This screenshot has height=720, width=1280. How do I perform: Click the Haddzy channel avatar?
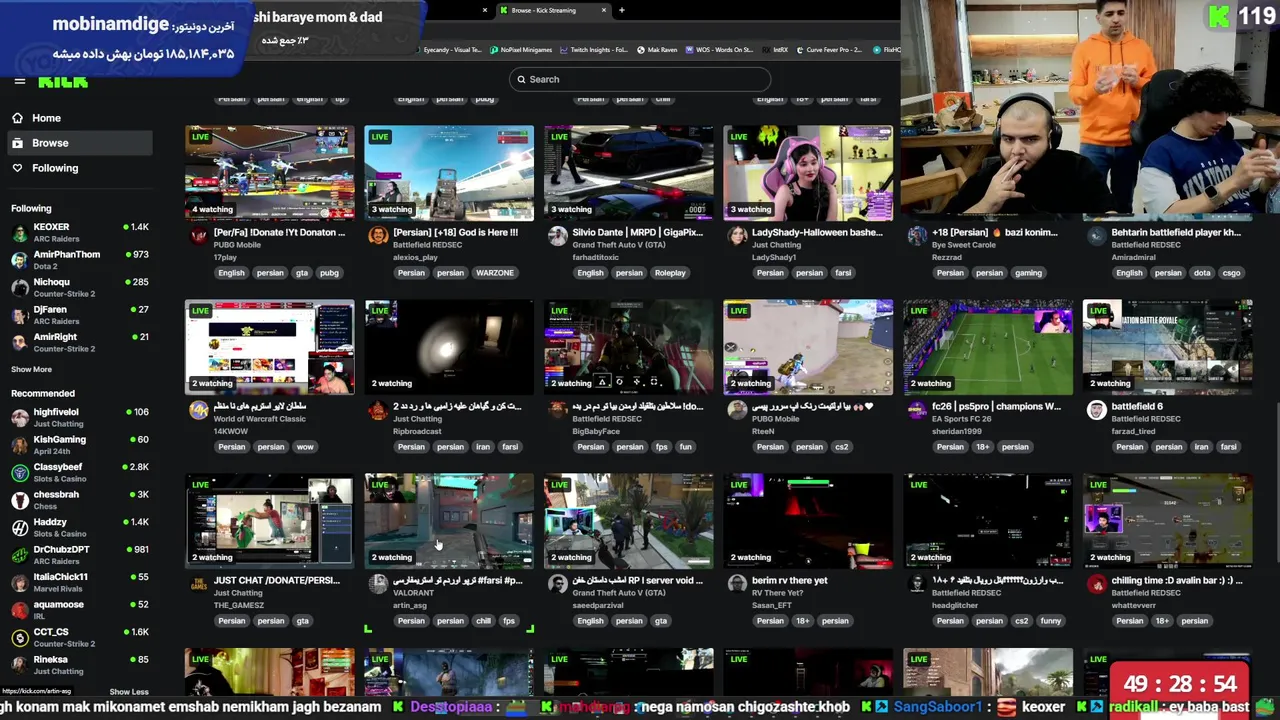pos(19,528)
